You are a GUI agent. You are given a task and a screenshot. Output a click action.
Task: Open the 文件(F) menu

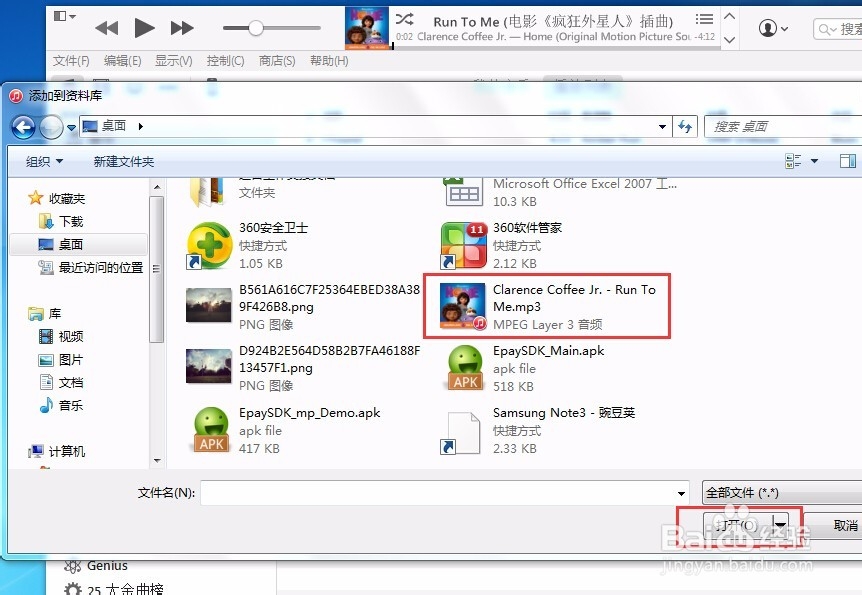tap(71, 60)
